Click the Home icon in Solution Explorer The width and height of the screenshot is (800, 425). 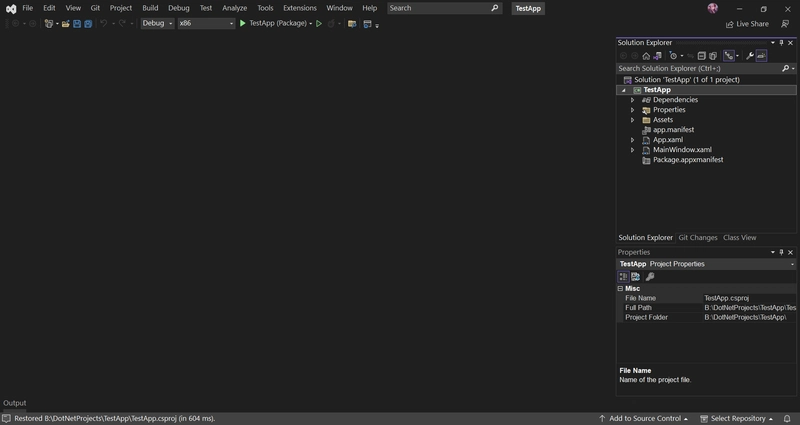(646, 56)
